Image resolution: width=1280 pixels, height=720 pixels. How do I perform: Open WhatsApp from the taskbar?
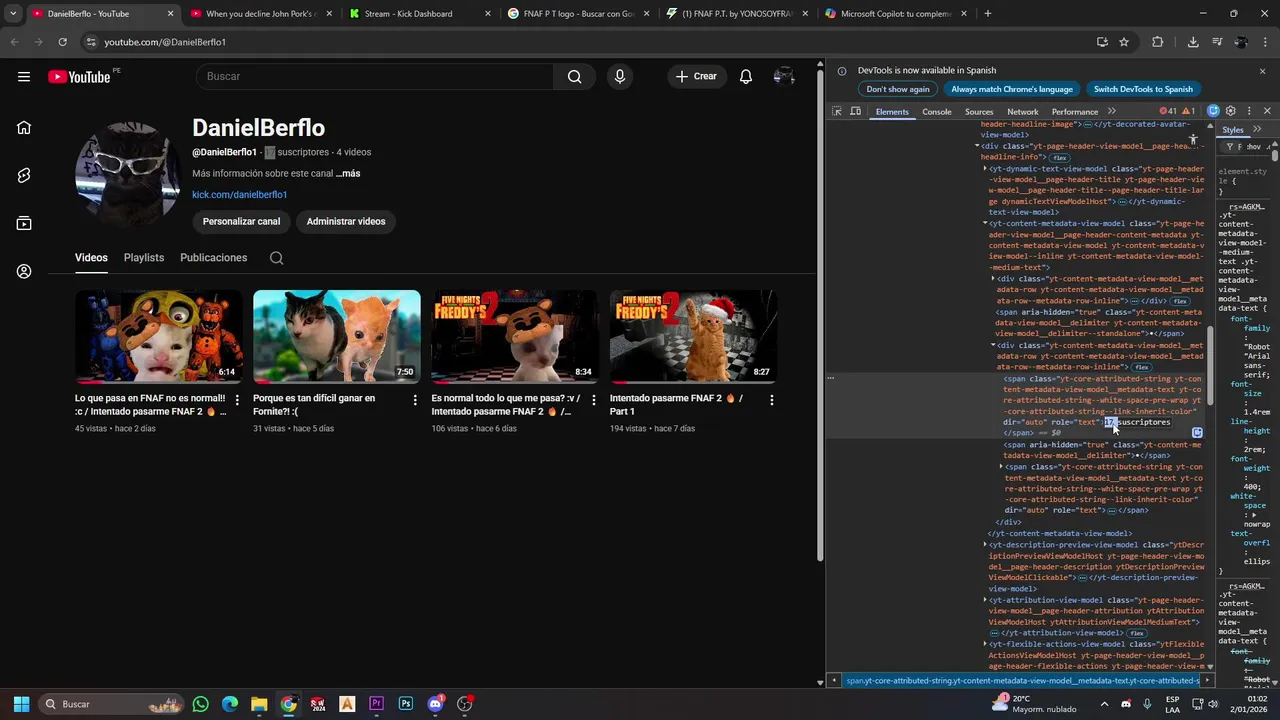tap(201, 704)
